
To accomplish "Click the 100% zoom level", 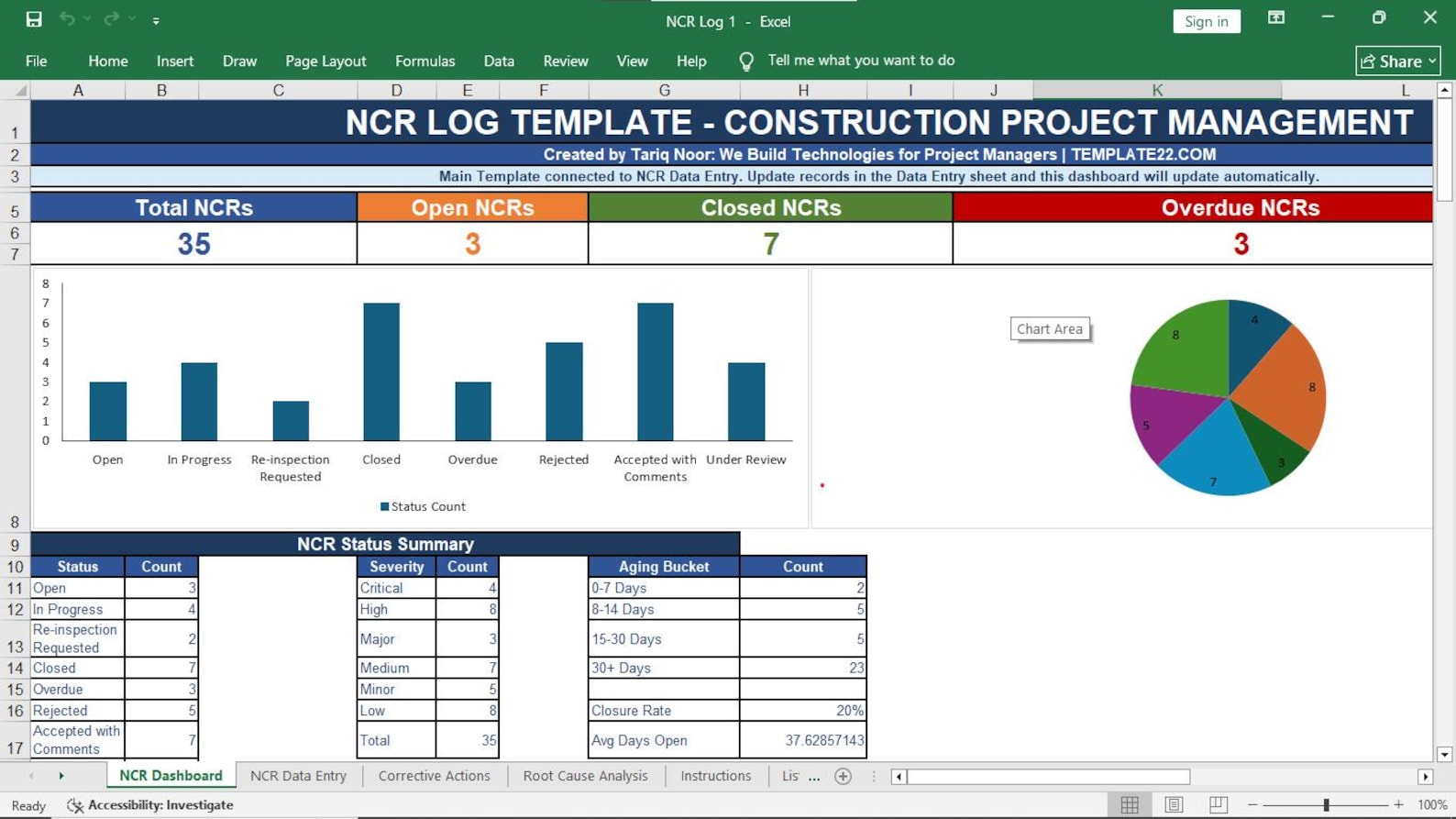I will tap(1432, 805).
